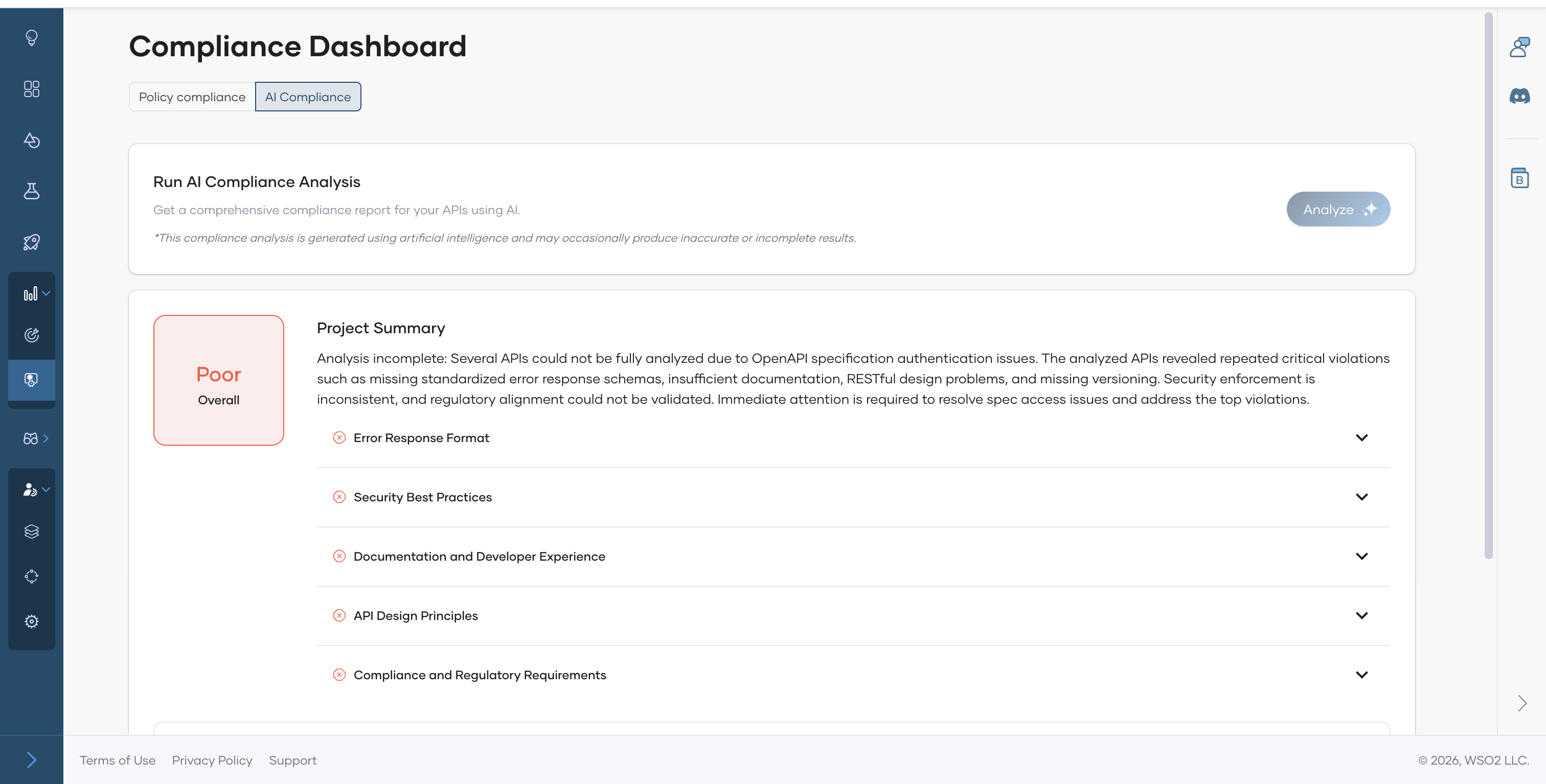Expand the binoculars group arrow in sidebar
This screenshot has height=784, width=1546.
[x=46, y=439]
